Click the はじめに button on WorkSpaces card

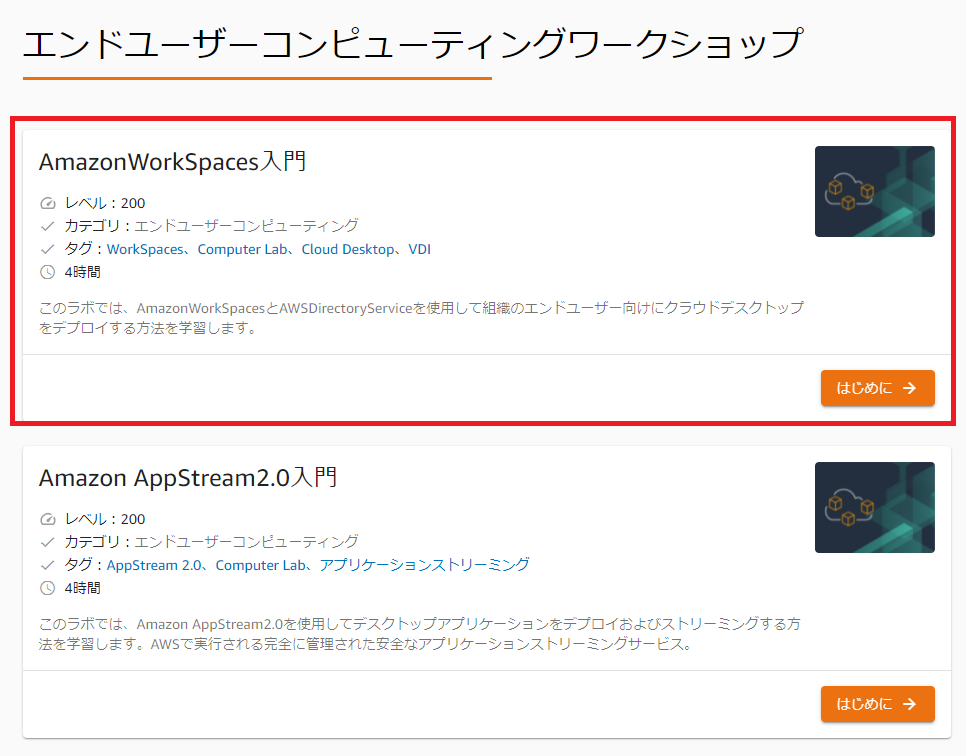877,388
